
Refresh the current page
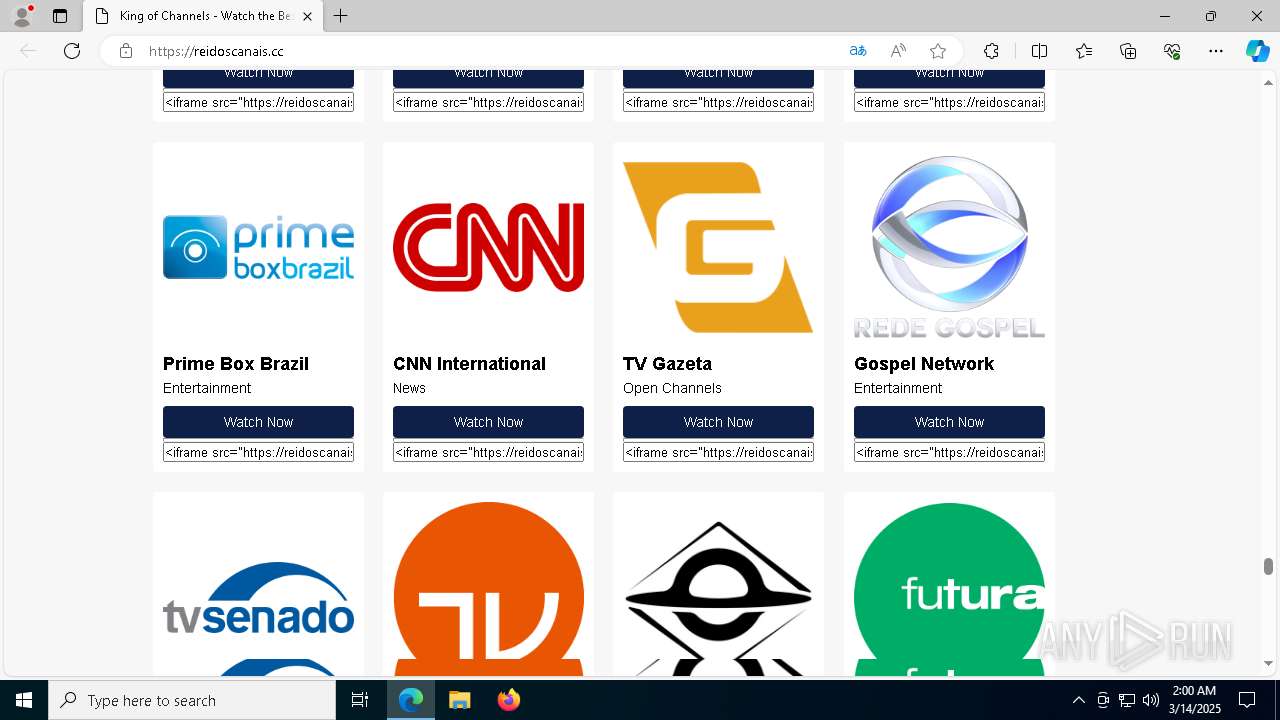(72, 51)
